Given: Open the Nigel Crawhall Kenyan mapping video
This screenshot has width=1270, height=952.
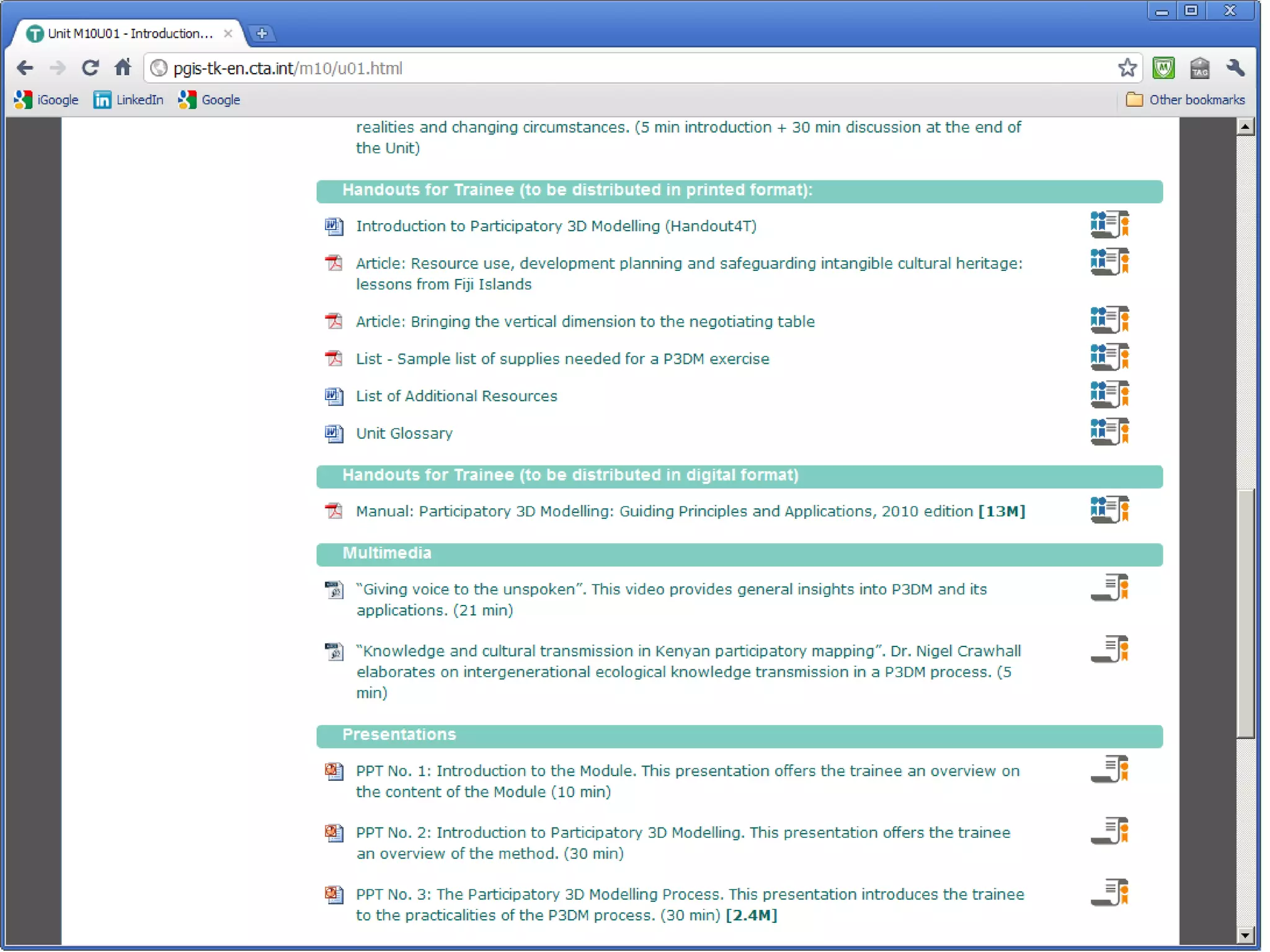Looking at the screenshot, I should 688,672.
